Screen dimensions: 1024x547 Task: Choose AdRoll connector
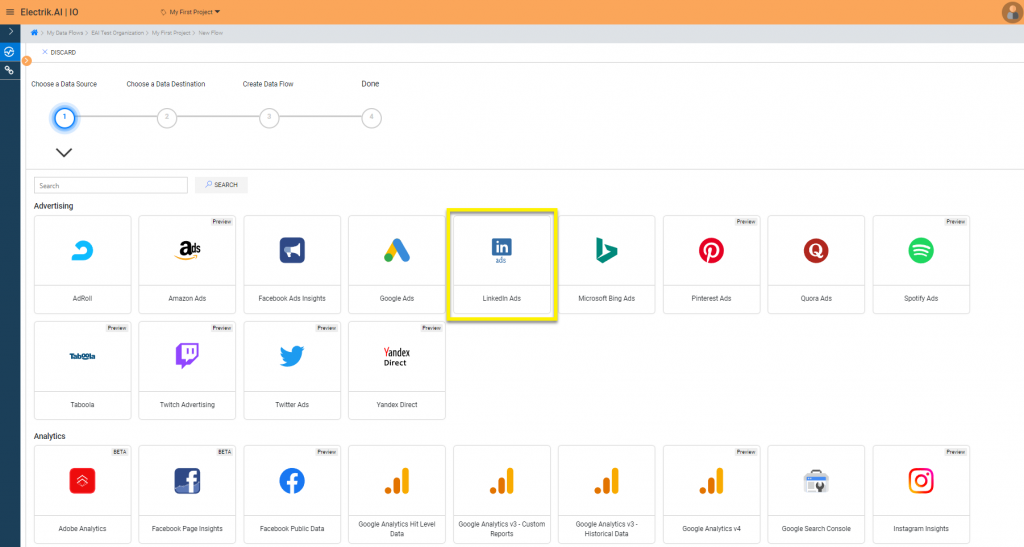(82, 264)
